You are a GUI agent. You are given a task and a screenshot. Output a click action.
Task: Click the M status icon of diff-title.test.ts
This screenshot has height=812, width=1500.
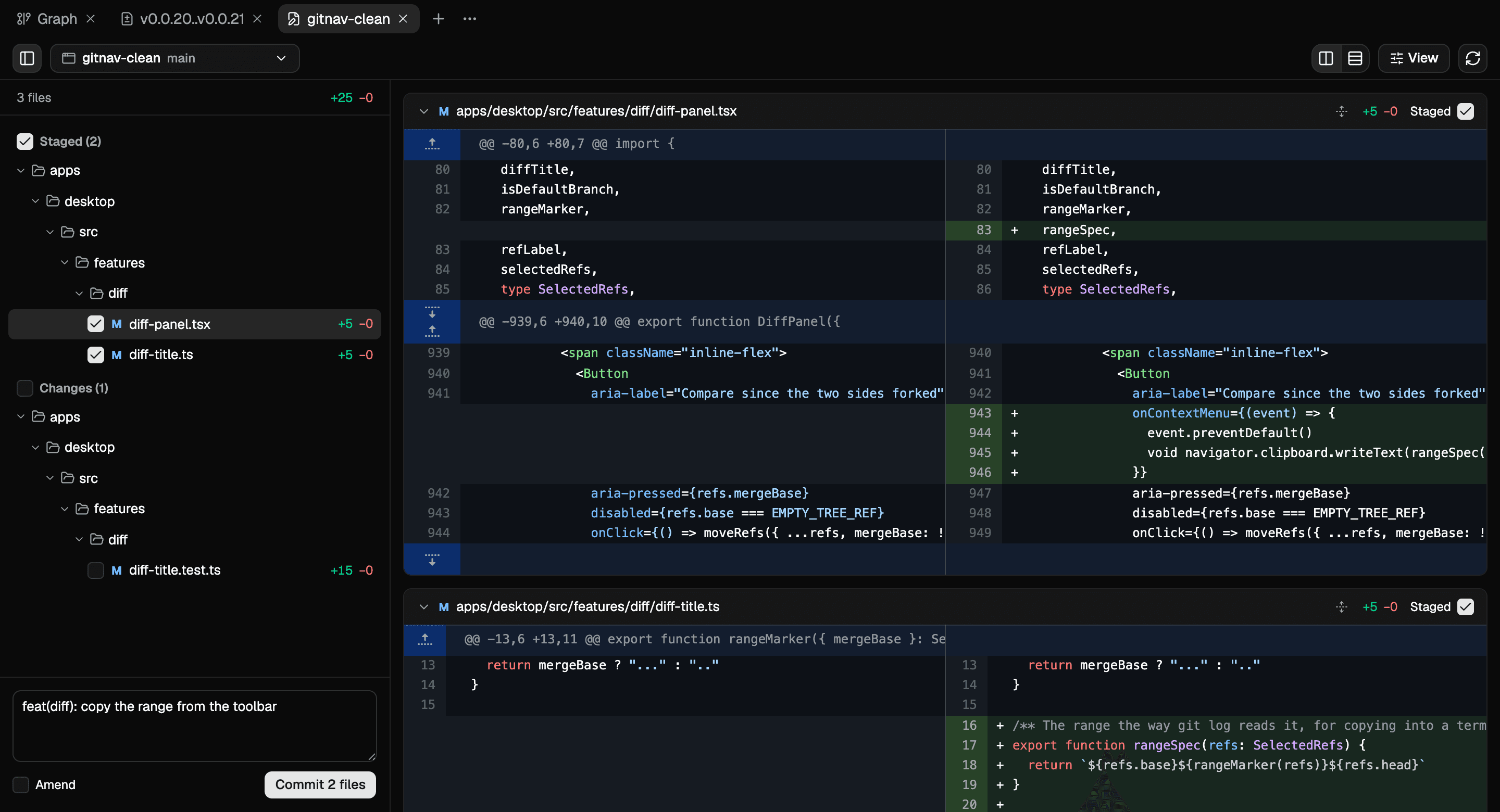(117, 570)
